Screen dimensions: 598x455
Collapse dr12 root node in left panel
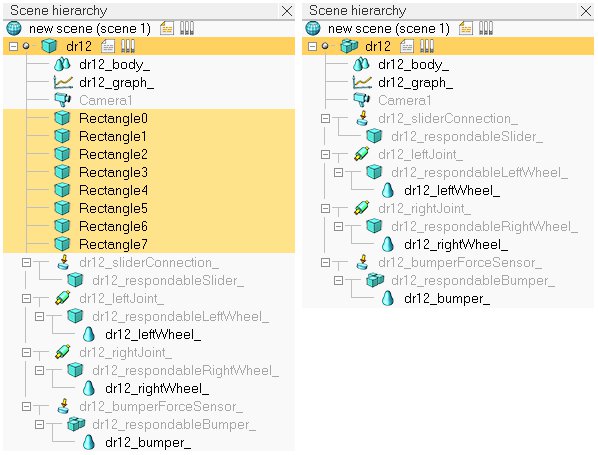pos(13,47)
